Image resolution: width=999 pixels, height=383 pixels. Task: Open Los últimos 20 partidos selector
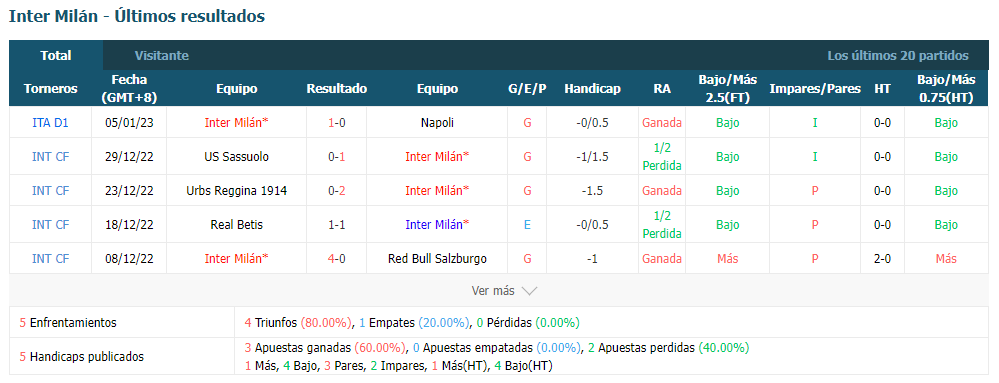898,55
